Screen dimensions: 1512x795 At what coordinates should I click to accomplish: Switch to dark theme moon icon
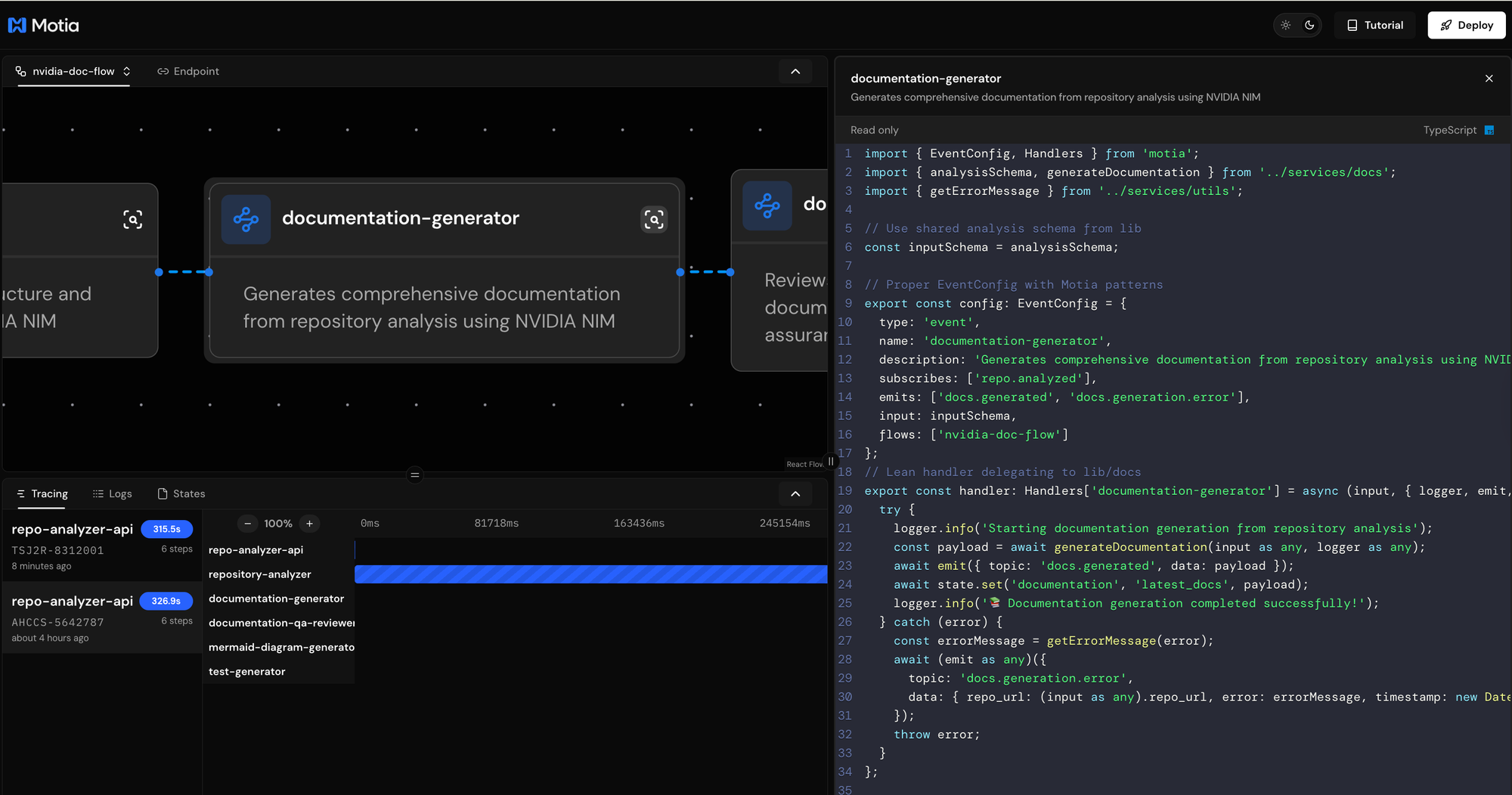(1310, 25)
